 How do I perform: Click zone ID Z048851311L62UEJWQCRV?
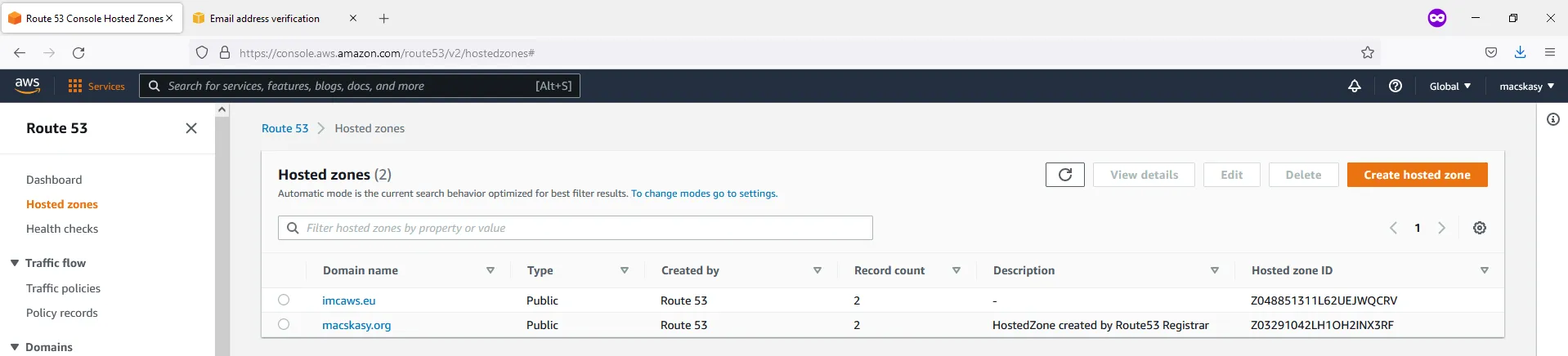pos(1324,300)
